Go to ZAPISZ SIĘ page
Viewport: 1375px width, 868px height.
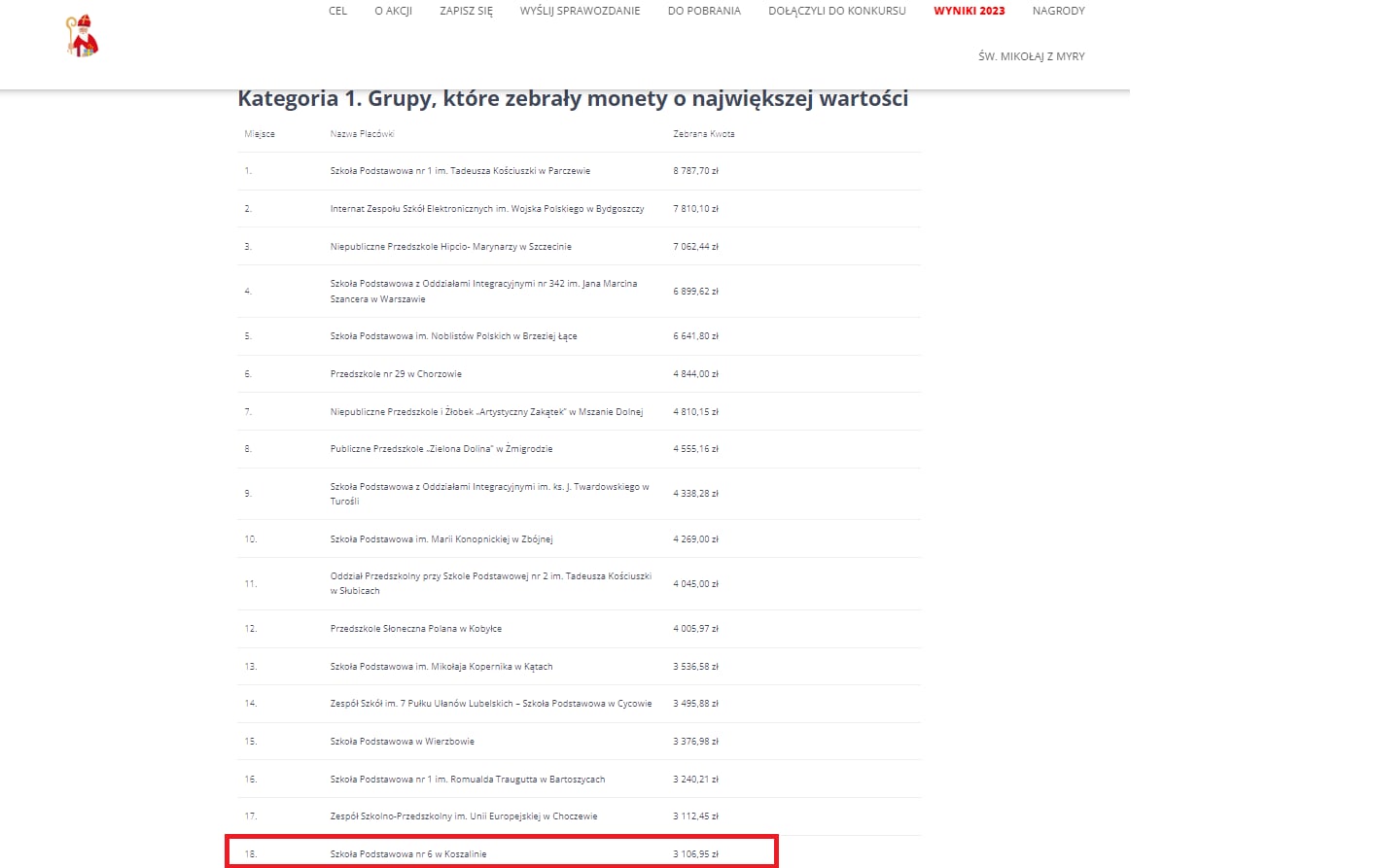tap(466, 11)
